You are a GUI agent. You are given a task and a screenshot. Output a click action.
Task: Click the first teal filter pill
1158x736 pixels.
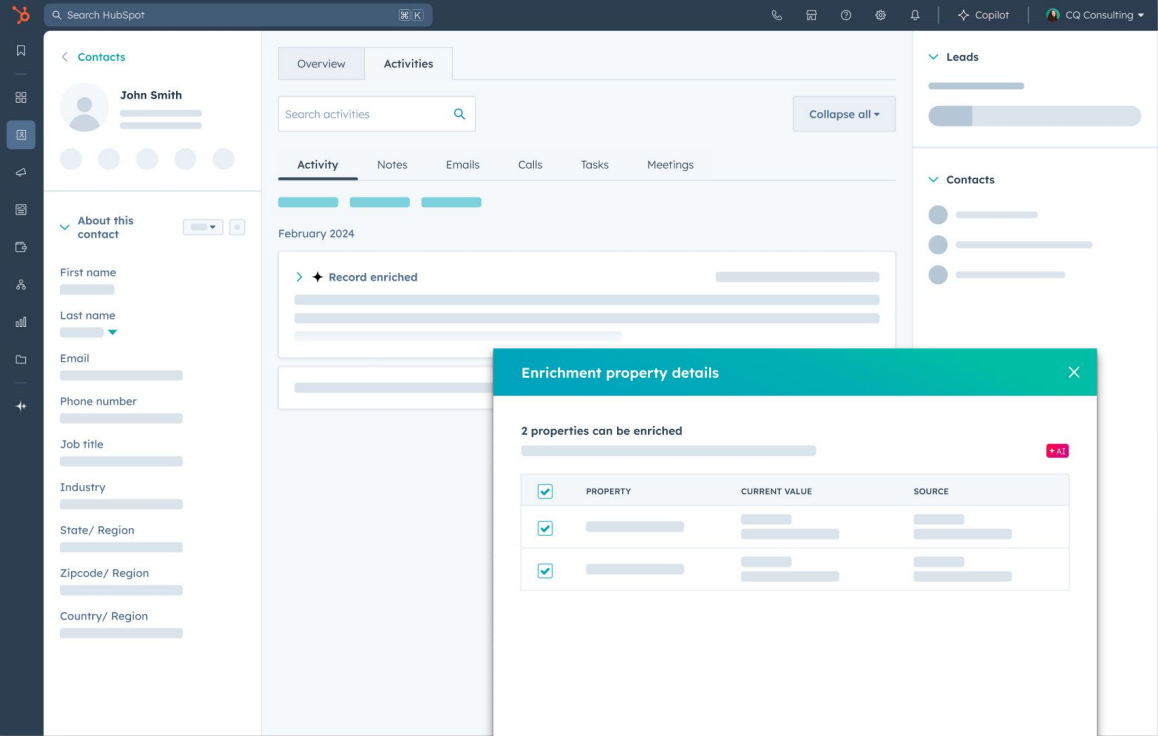[308, 202]
